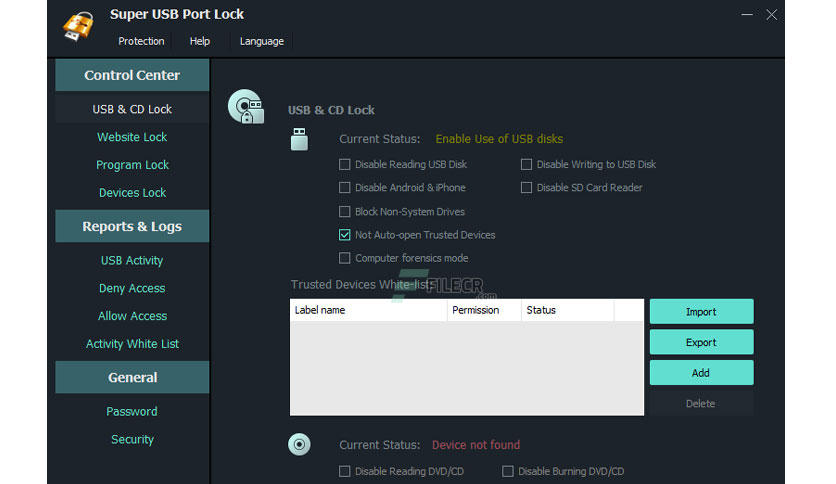
Task: Sort list by Label name column header
Action: (x=368, y=310)
